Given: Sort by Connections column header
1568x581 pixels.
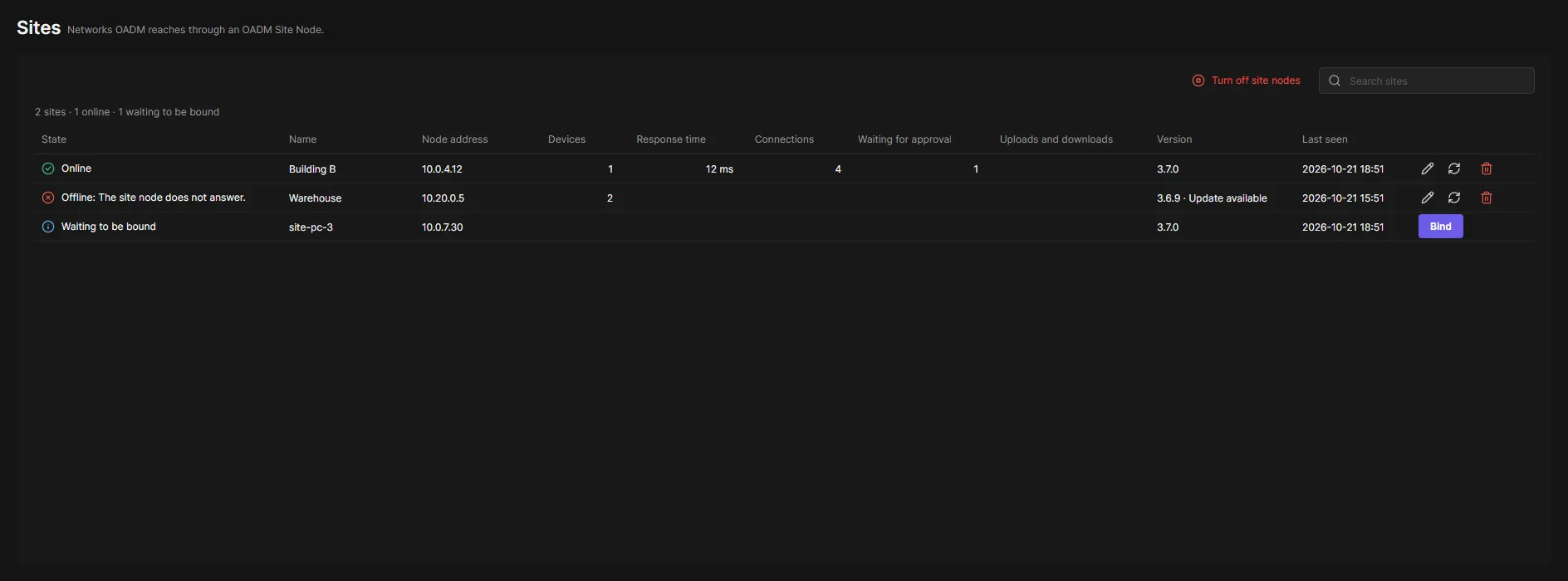Looking at the screenshot, I should 784,139.
